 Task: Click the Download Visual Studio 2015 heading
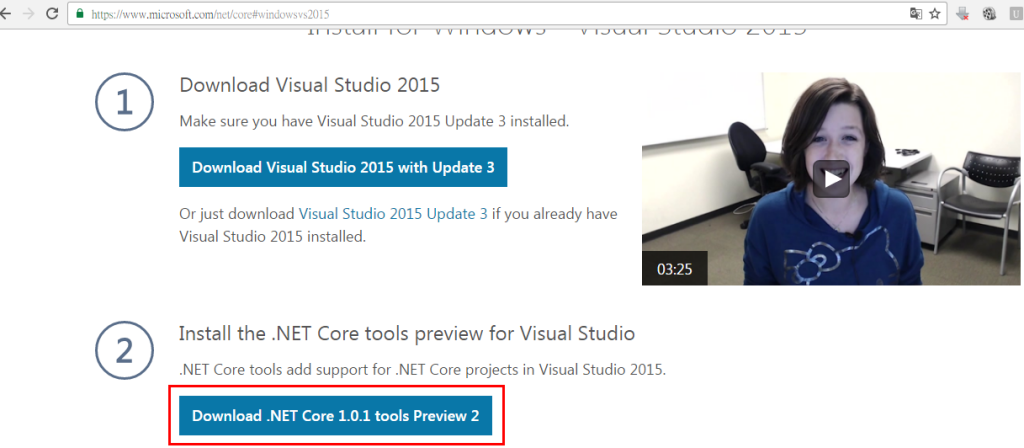[309, 84]
